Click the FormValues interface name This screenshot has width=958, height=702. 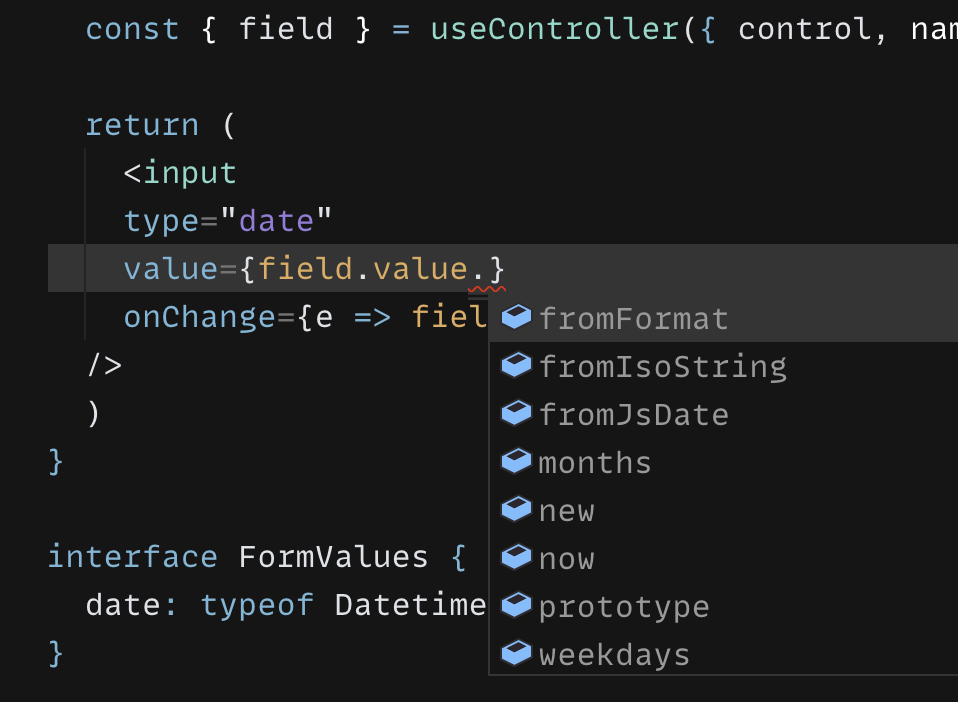pos(333,557)
